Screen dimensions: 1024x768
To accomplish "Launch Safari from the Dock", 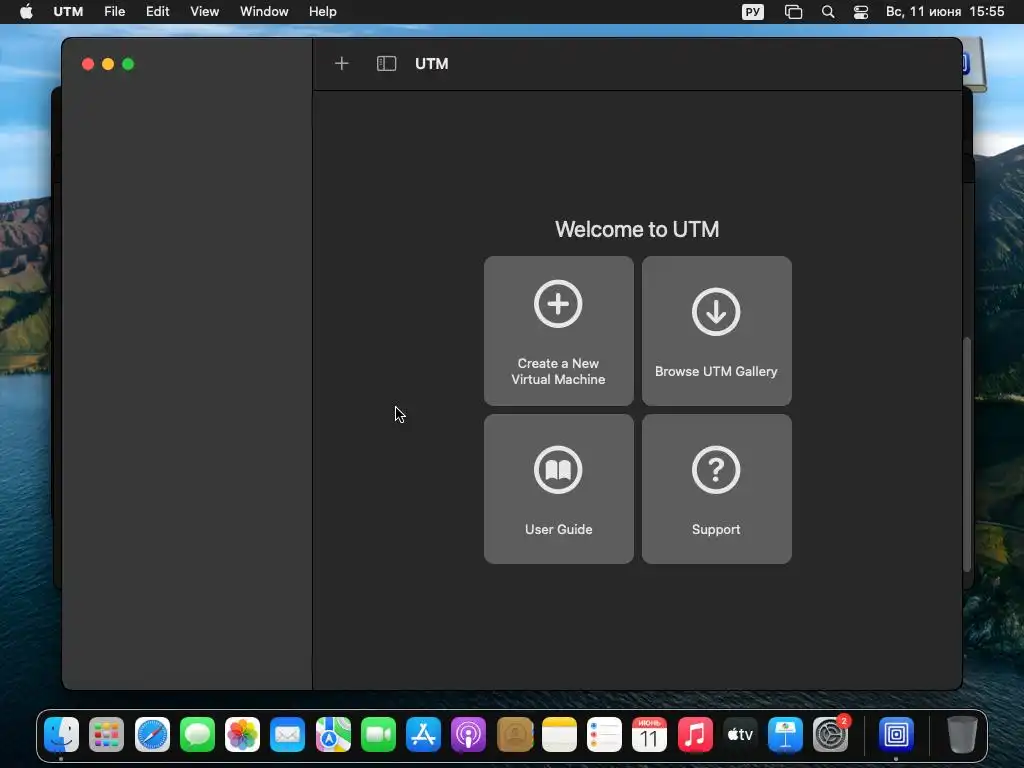I will click(152, 734).
